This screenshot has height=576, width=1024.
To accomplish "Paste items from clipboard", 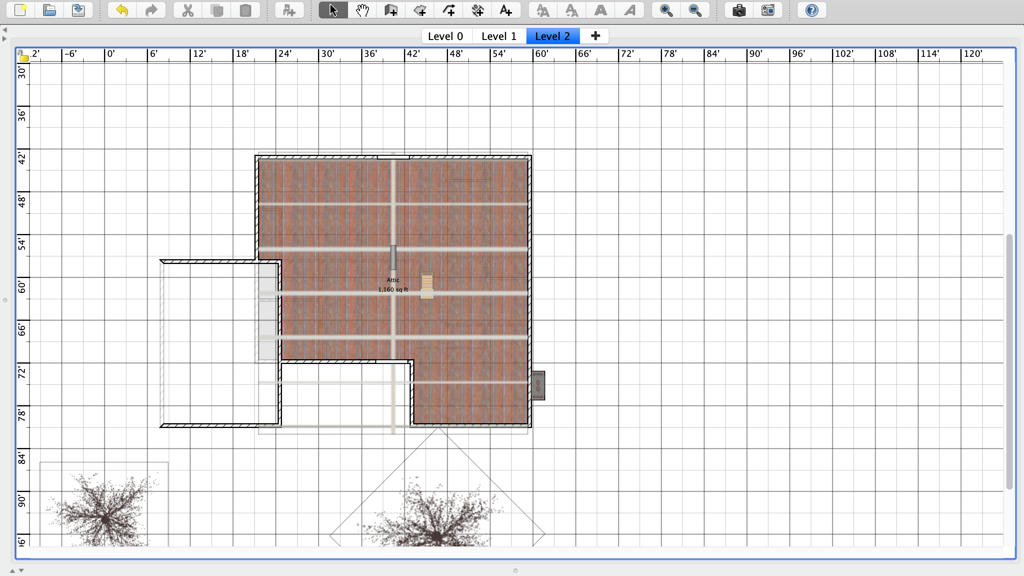I will [x=246, y=10].
